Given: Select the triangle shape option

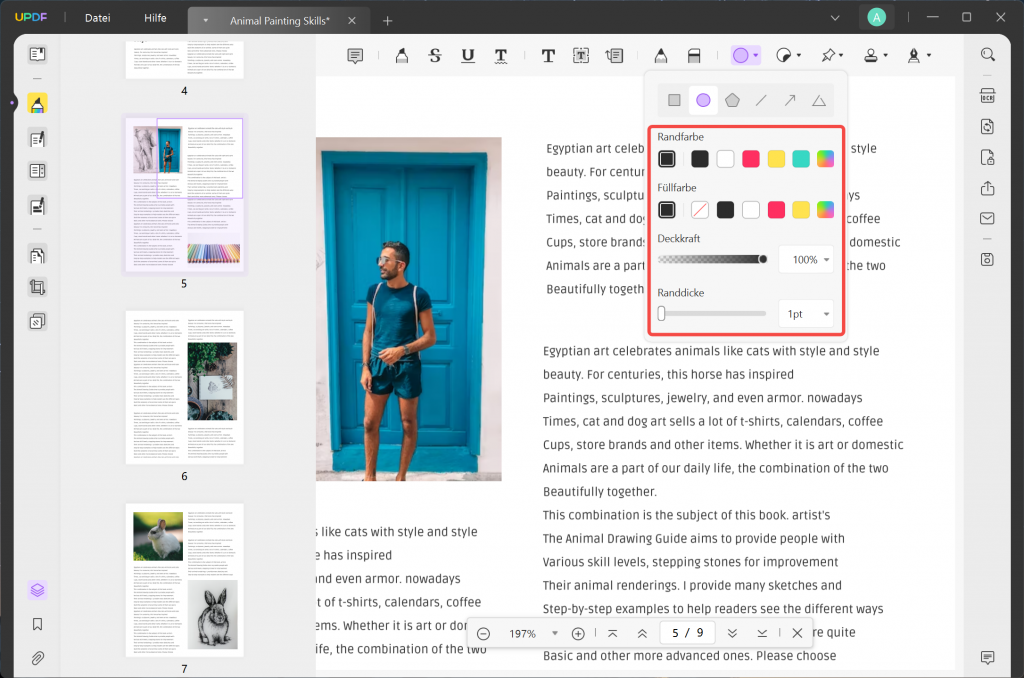Looking at the screenshot, I should tap(819, 101).
